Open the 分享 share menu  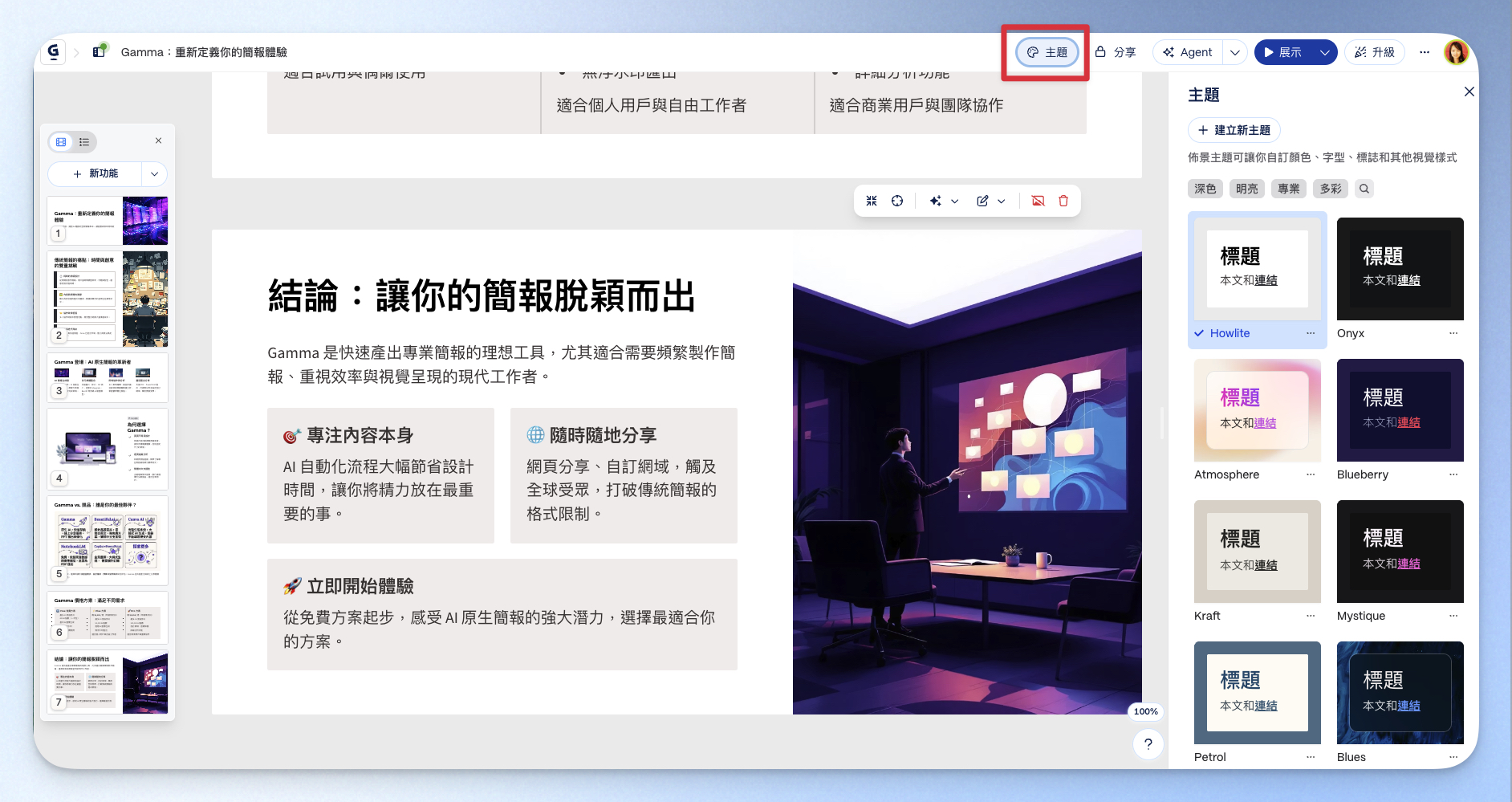tap(1116, 52)
